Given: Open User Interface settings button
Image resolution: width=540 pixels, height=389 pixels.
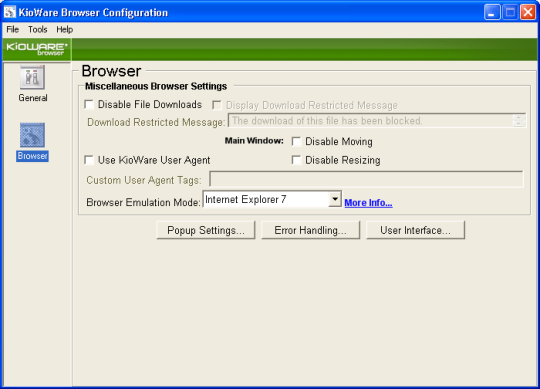Looking at the screenshot, I should pyautogui.click(x=415, y=230).
